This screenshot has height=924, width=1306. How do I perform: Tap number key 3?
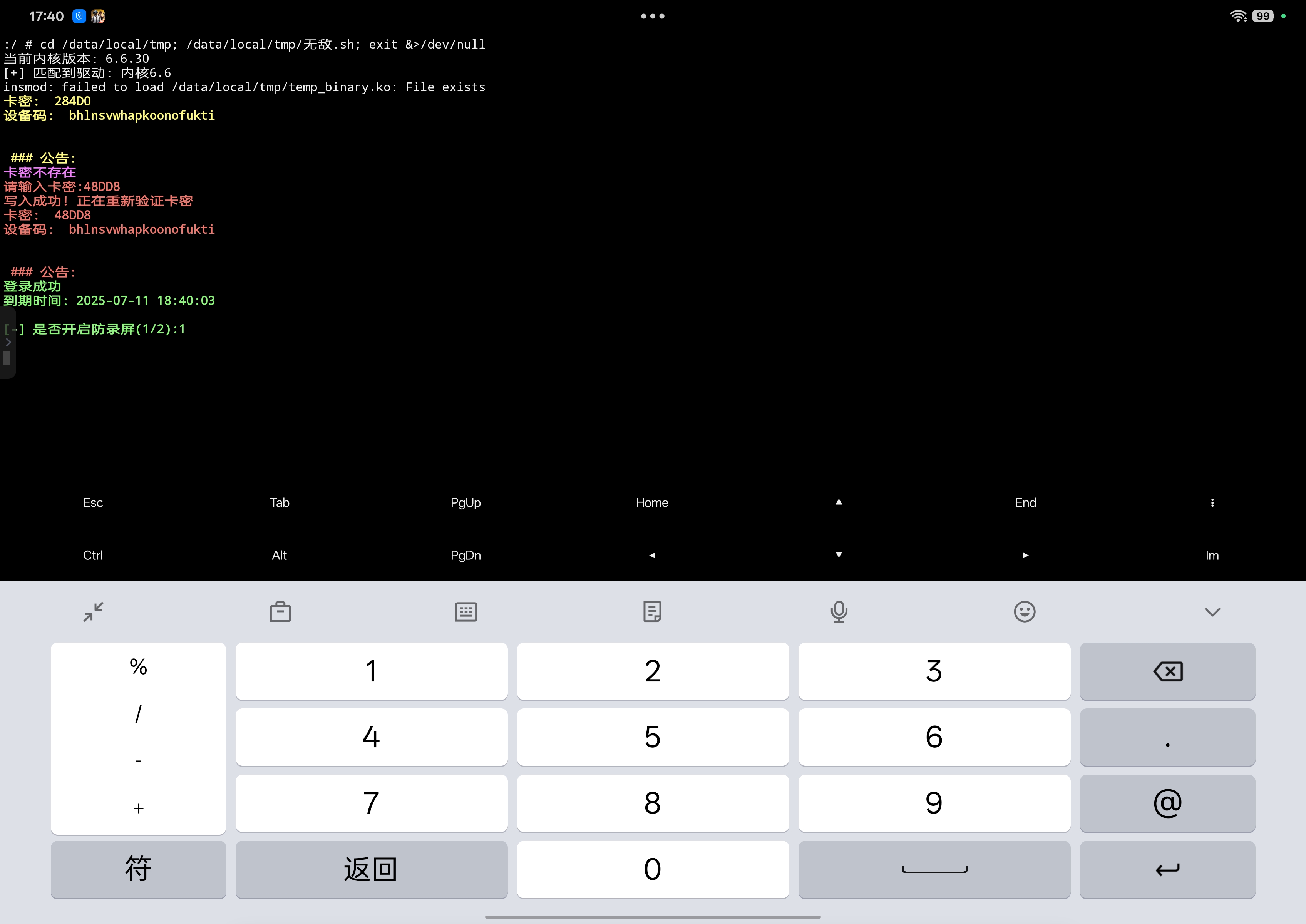click(934, 671)
